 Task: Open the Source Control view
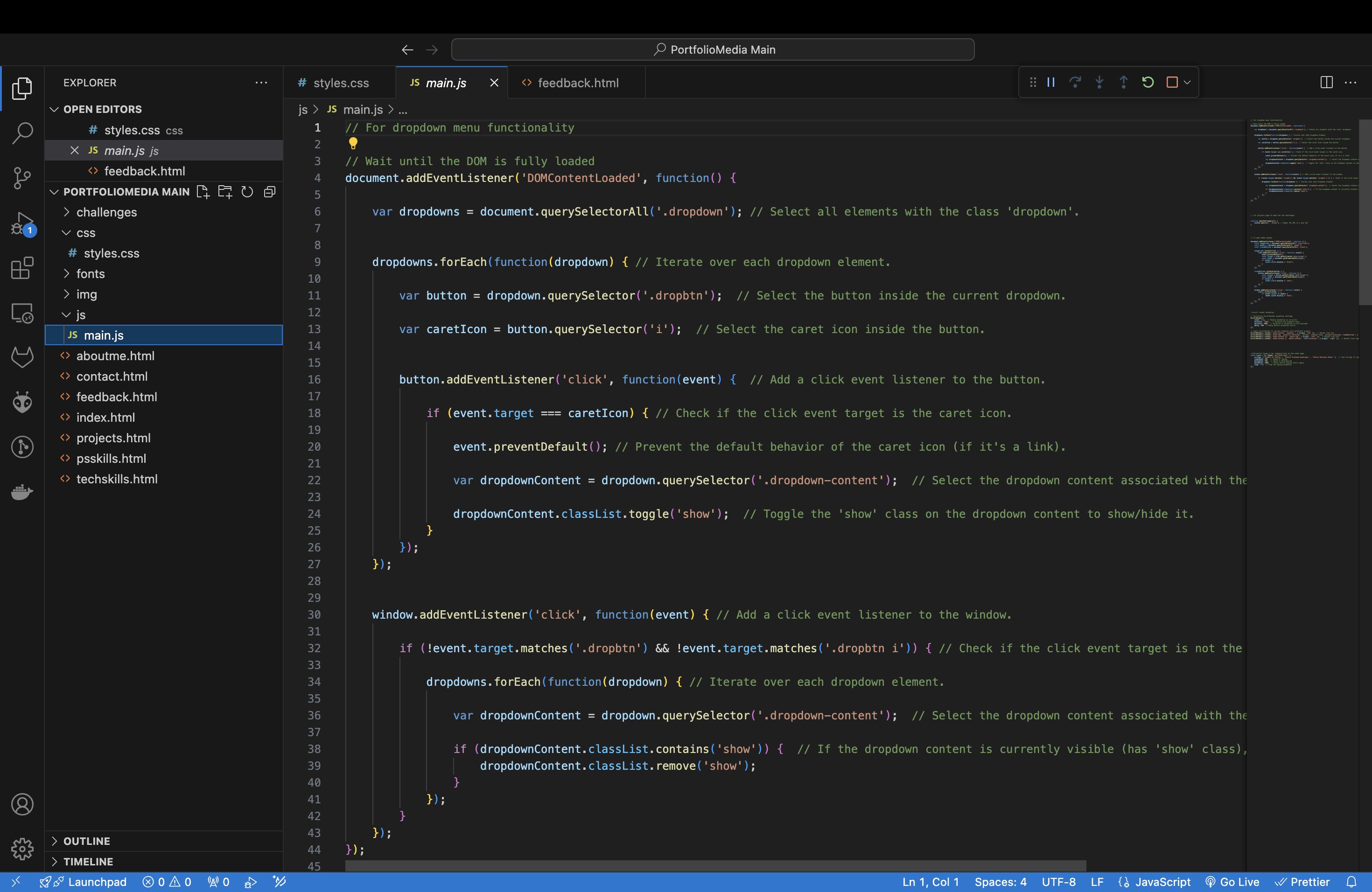[x=22, y=178]
